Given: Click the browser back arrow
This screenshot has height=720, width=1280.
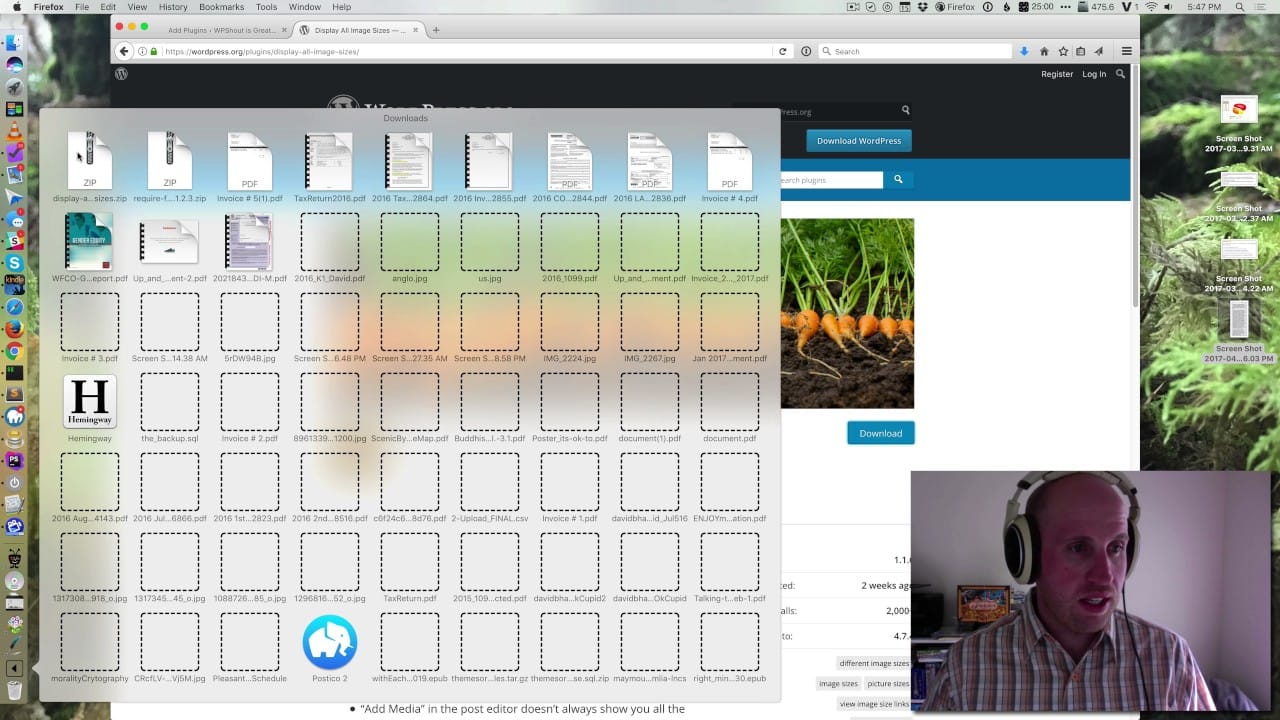Looking at the screenshot, I should [124, 51].
